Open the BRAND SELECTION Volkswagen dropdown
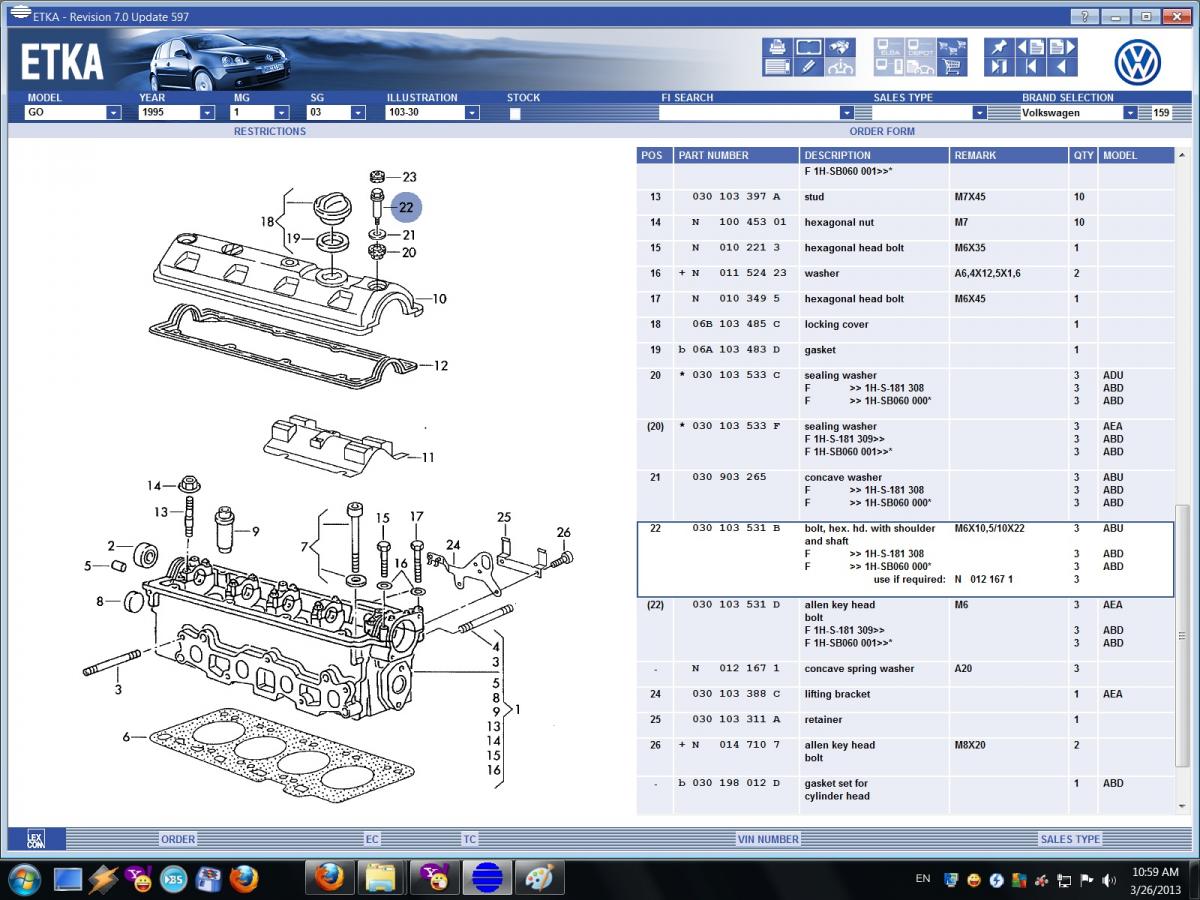1200x900 pixels. (1130, 113)
